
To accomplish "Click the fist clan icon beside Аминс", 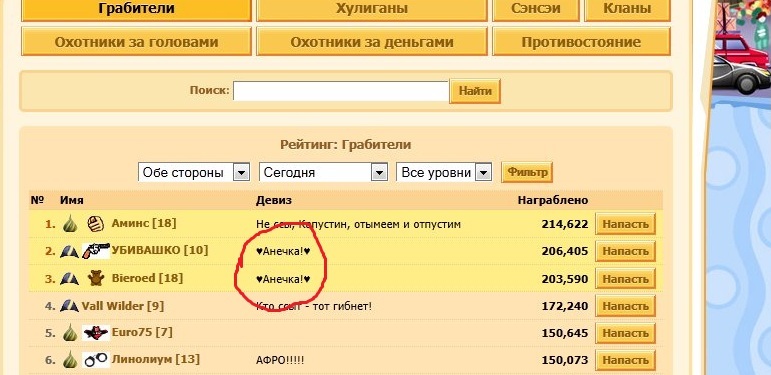I will [95, 224].
